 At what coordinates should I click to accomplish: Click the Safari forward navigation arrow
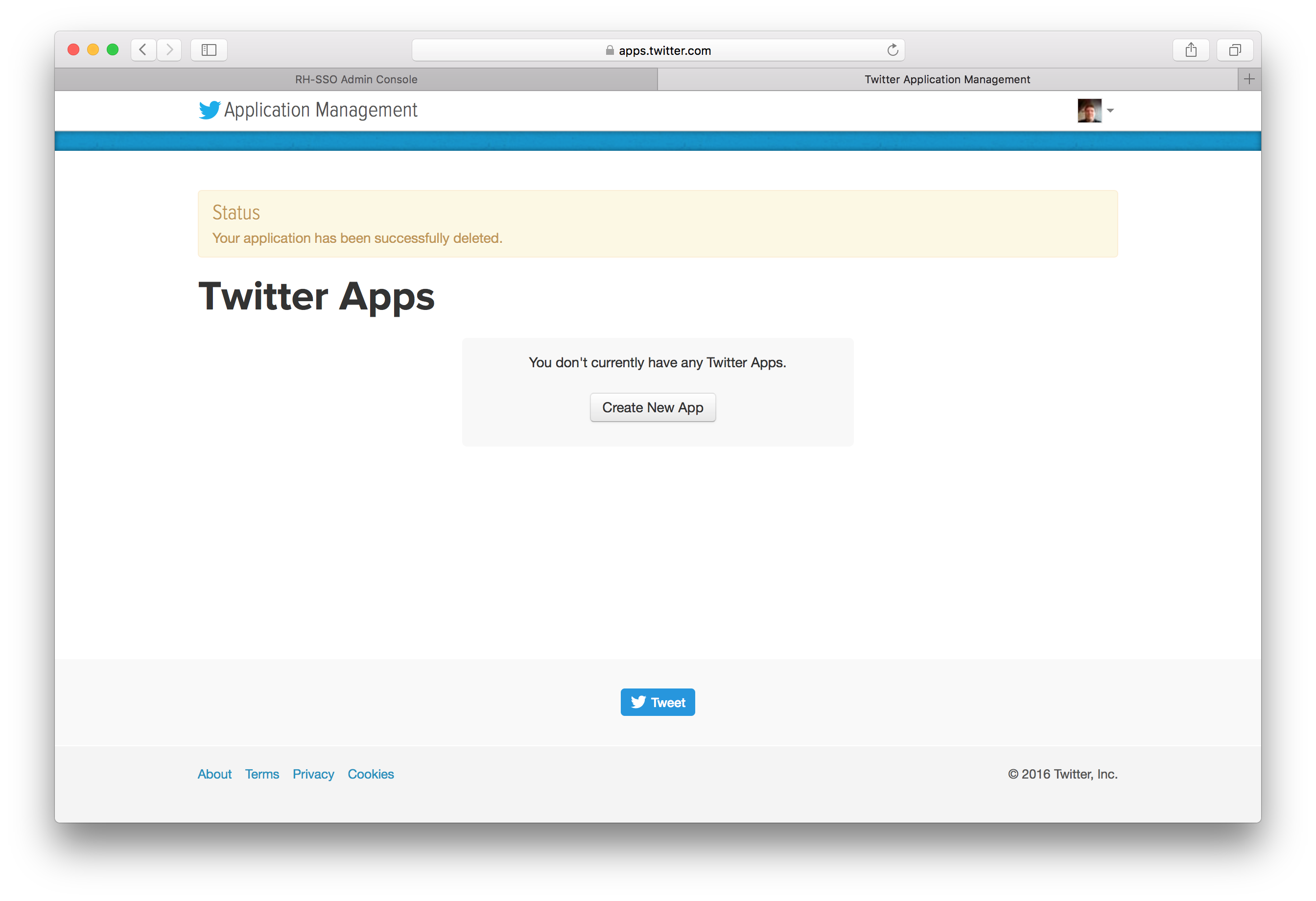coord(169,50)
